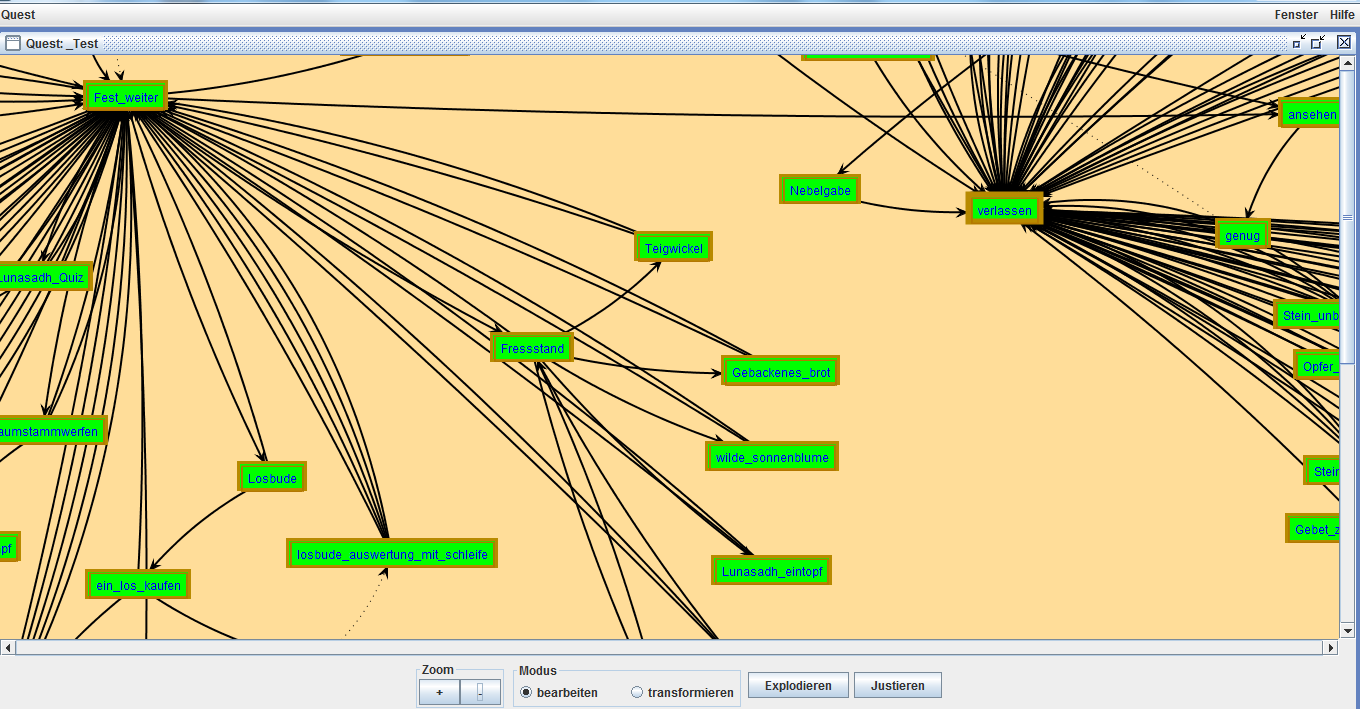Restore down the Quest _Test internal window
The width and height of the screenshot is (1360, 709).
click(x=1318, y=42)
